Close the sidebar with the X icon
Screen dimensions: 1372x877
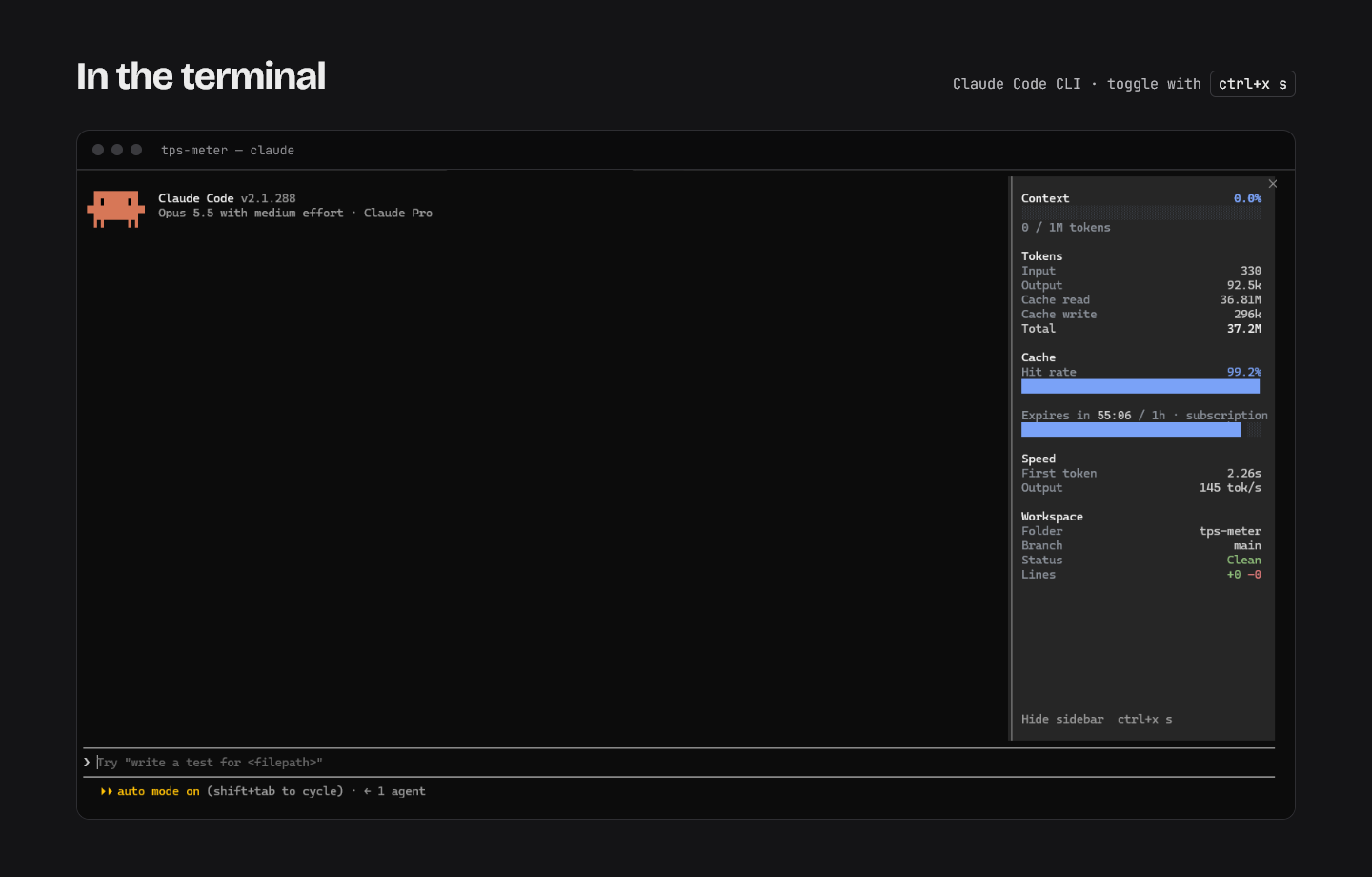1273,184
